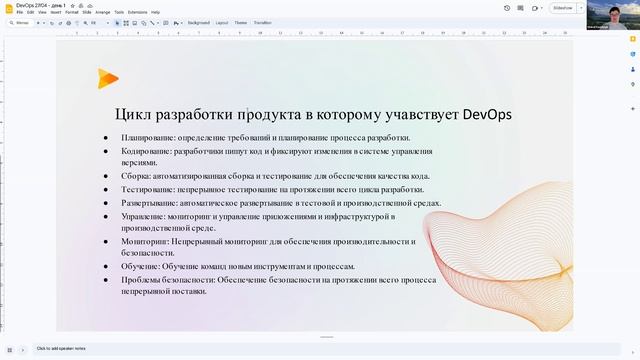Image resolution: width=640 pixels, height=360 pixels.
Task: Open the Help menu
Action: tap(156, 12)
